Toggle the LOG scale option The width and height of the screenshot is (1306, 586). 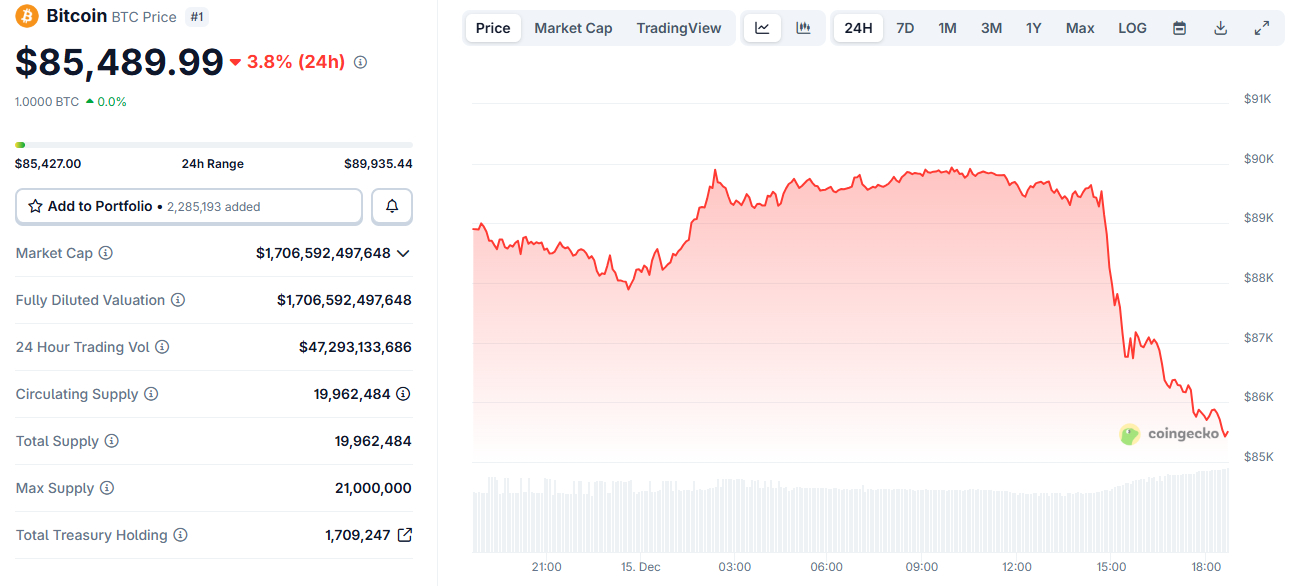(1132, 28)
